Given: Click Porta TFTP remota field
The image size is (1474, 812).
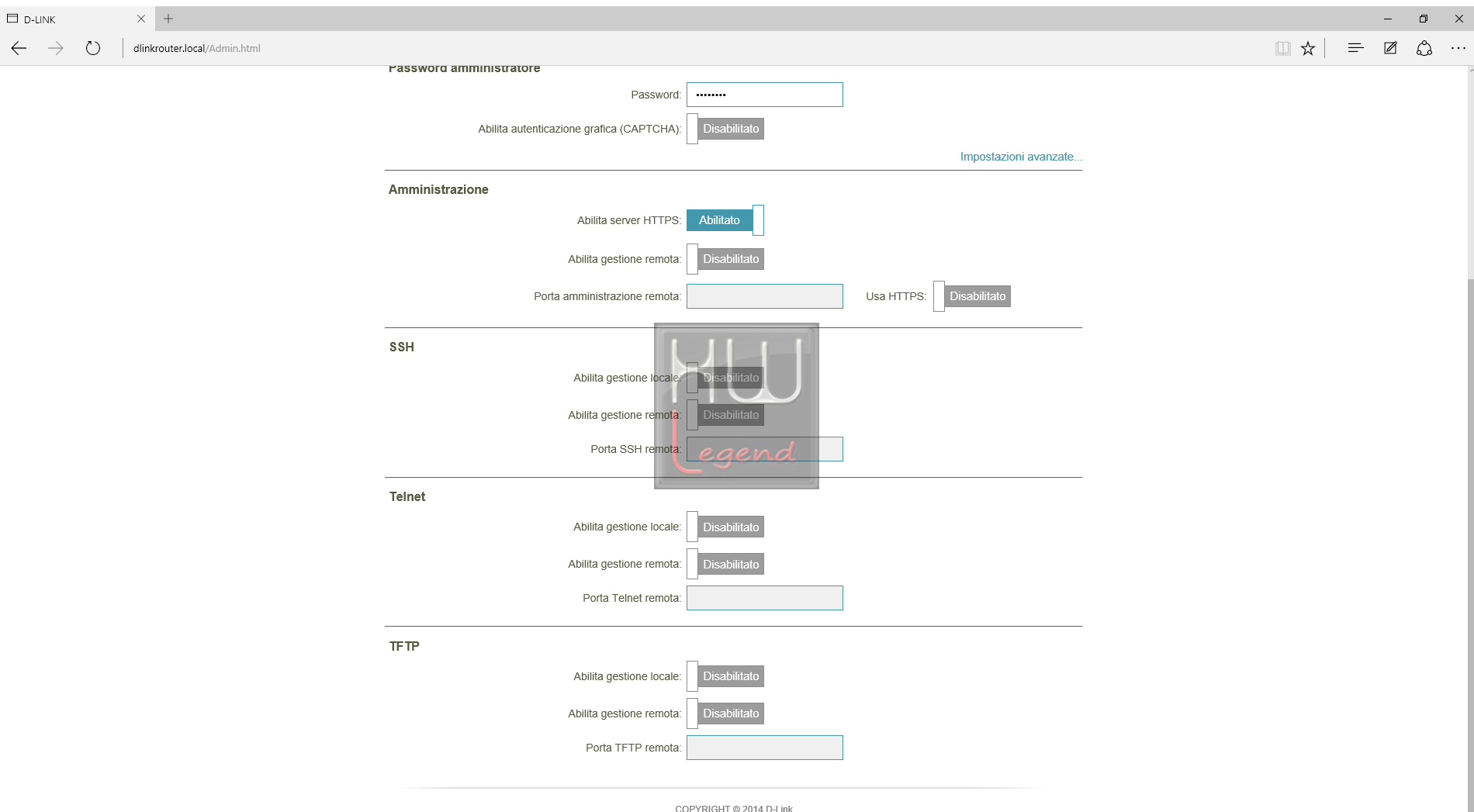Looking at the screenshot, I should click(764, 748).
